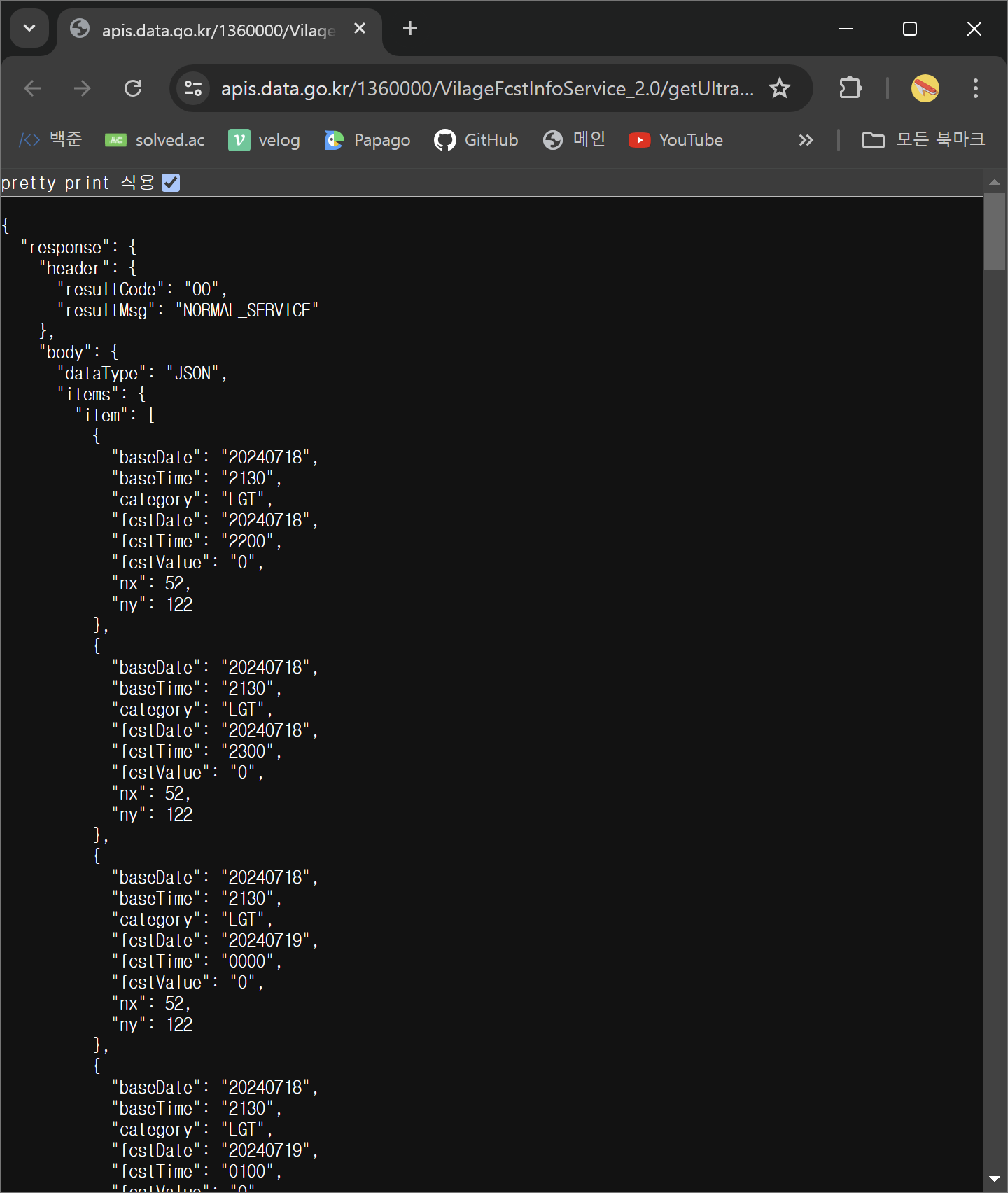Image resolution: width=1008 pixels, height=1193 pixels.
Task: Open the velog bookmark
Action: pyautogui.click(x=264, y=140)
